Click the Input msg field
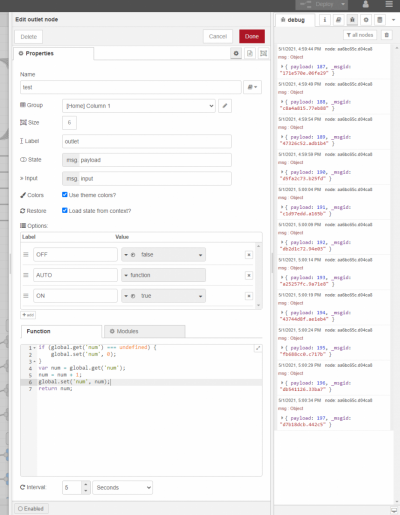Viewport: 400px width, 515px height. (147, 179)
